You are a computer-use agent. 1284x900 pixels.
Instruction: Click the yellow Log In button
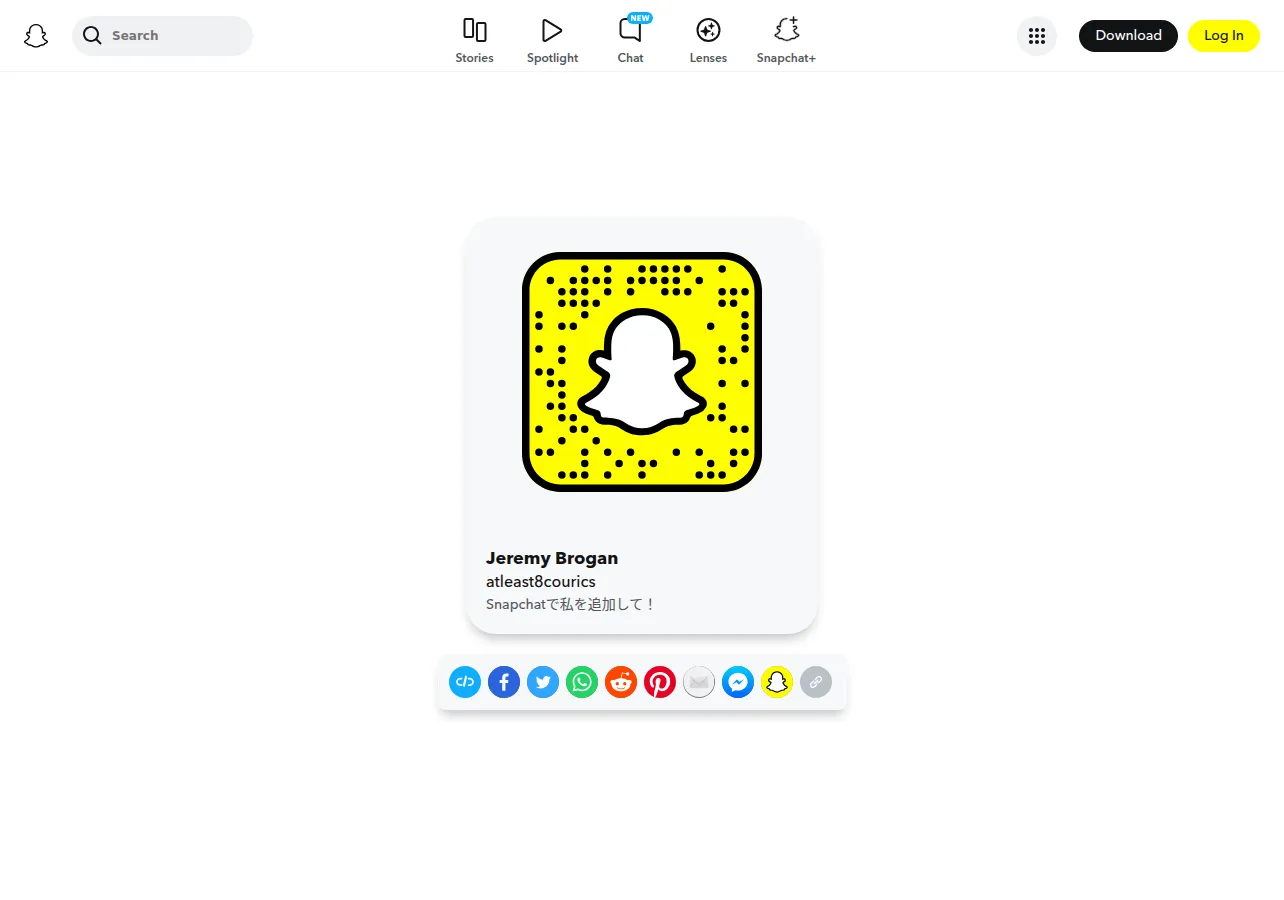tap(1224, 36)
